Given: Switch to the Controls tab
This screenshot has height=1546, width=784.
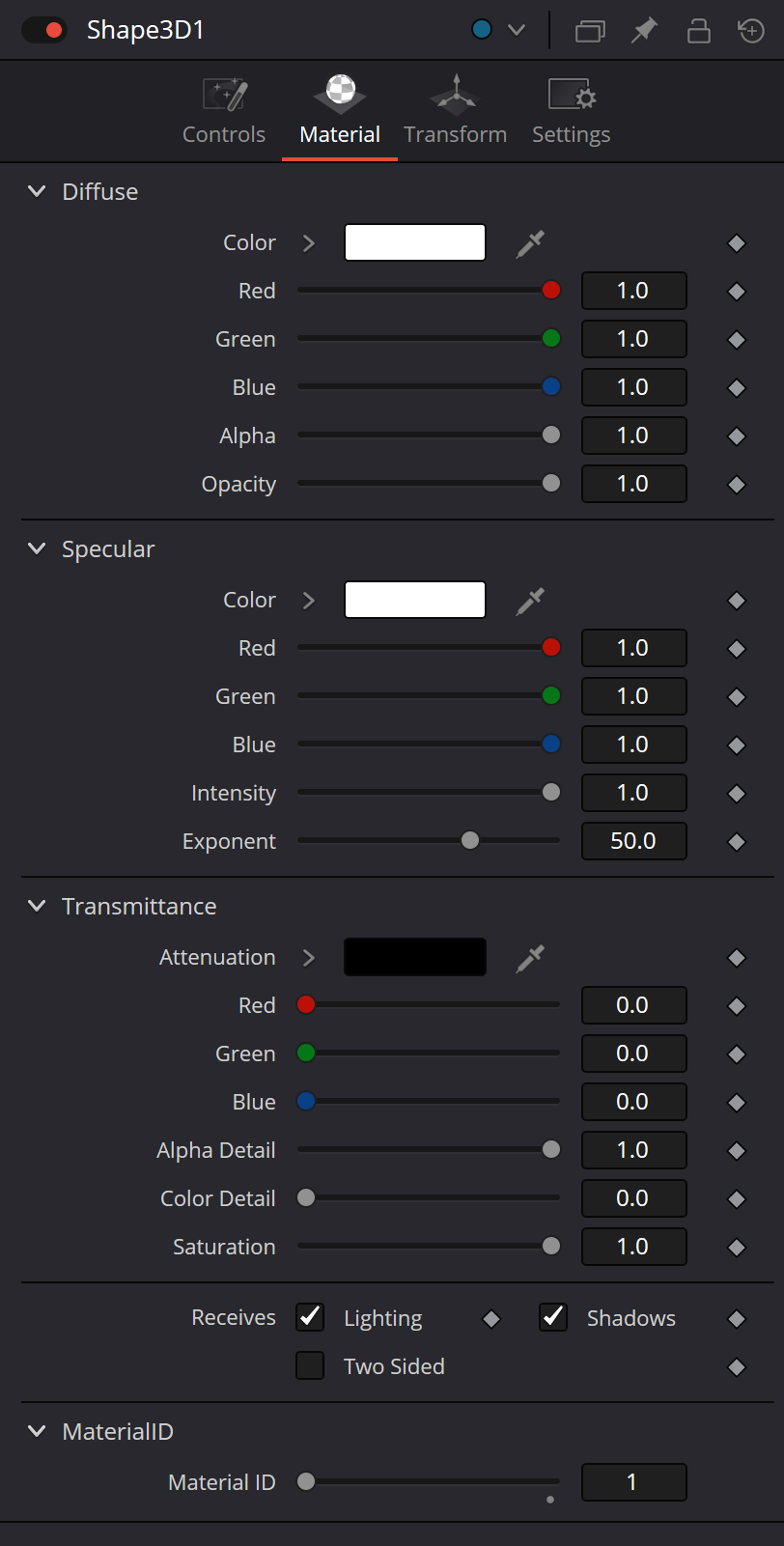Looking at the screenshot, I should pos(224,111).
